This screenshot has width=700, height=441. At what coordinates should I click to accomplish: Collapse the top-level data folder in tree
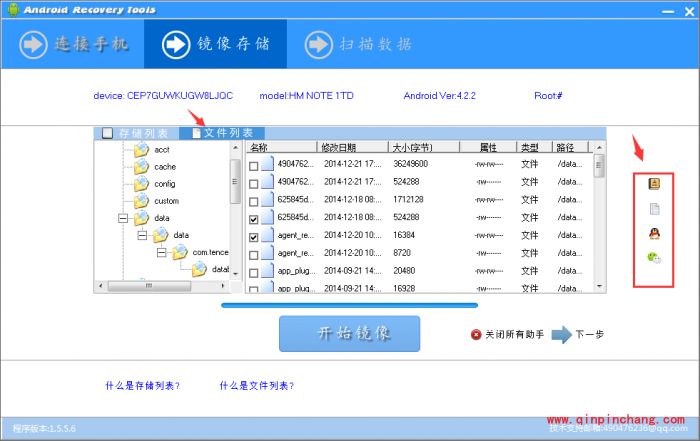pos(123,218)
